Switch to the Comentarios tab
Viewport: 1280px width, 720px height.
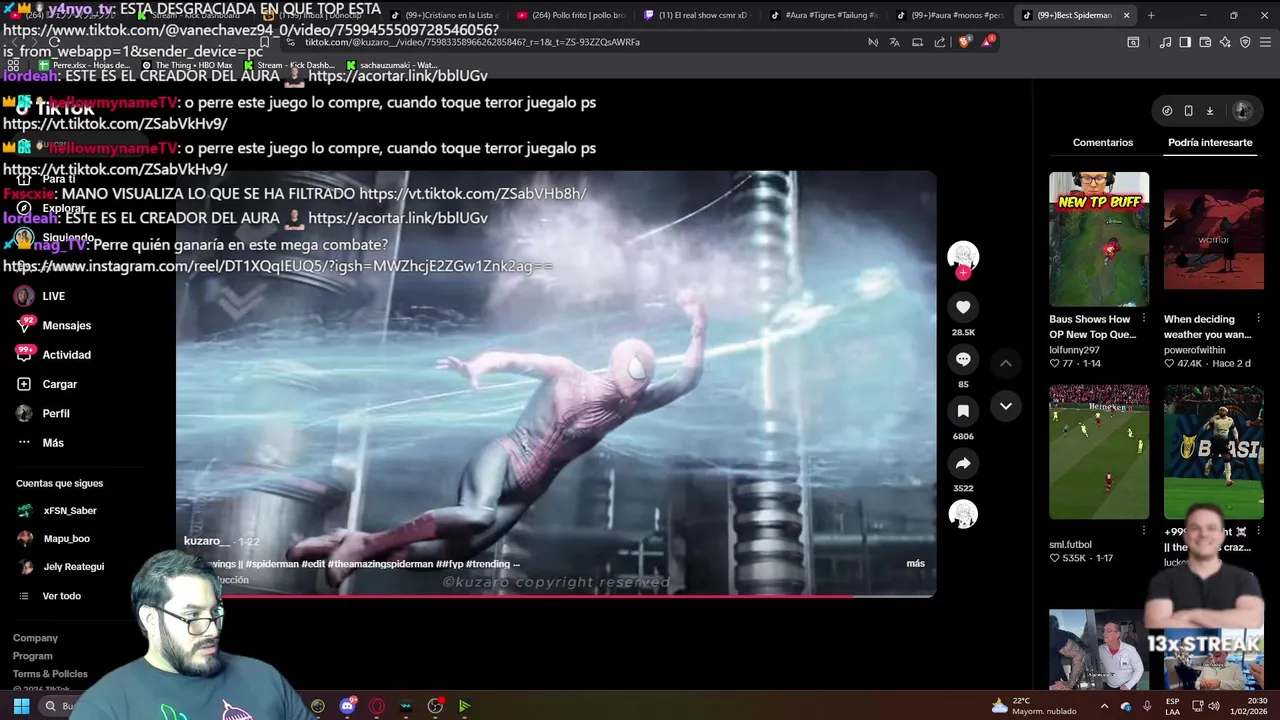pos(1103,143)
